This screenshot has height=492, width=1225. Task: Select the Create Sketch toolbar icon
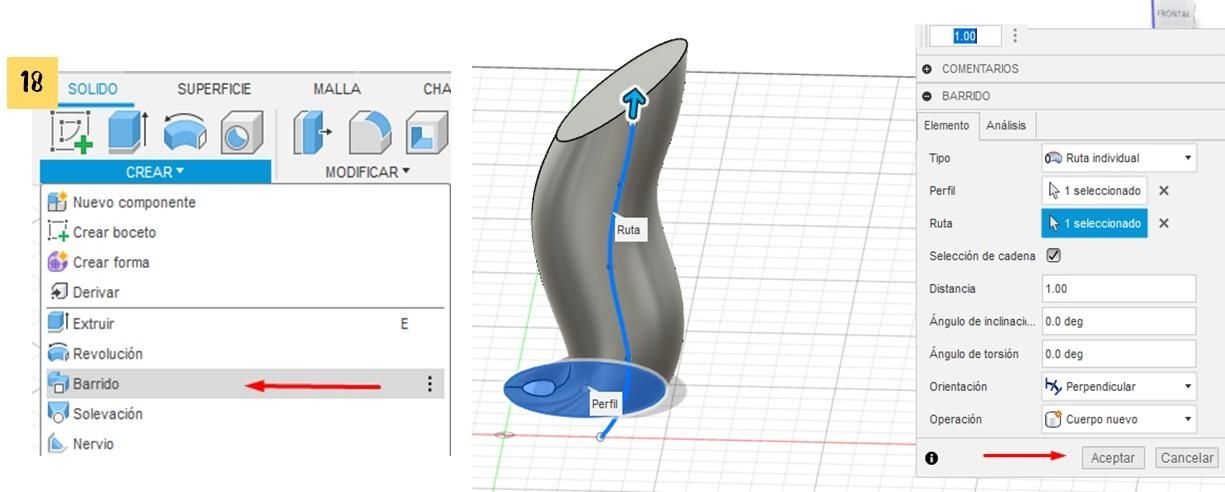(71, 131)
